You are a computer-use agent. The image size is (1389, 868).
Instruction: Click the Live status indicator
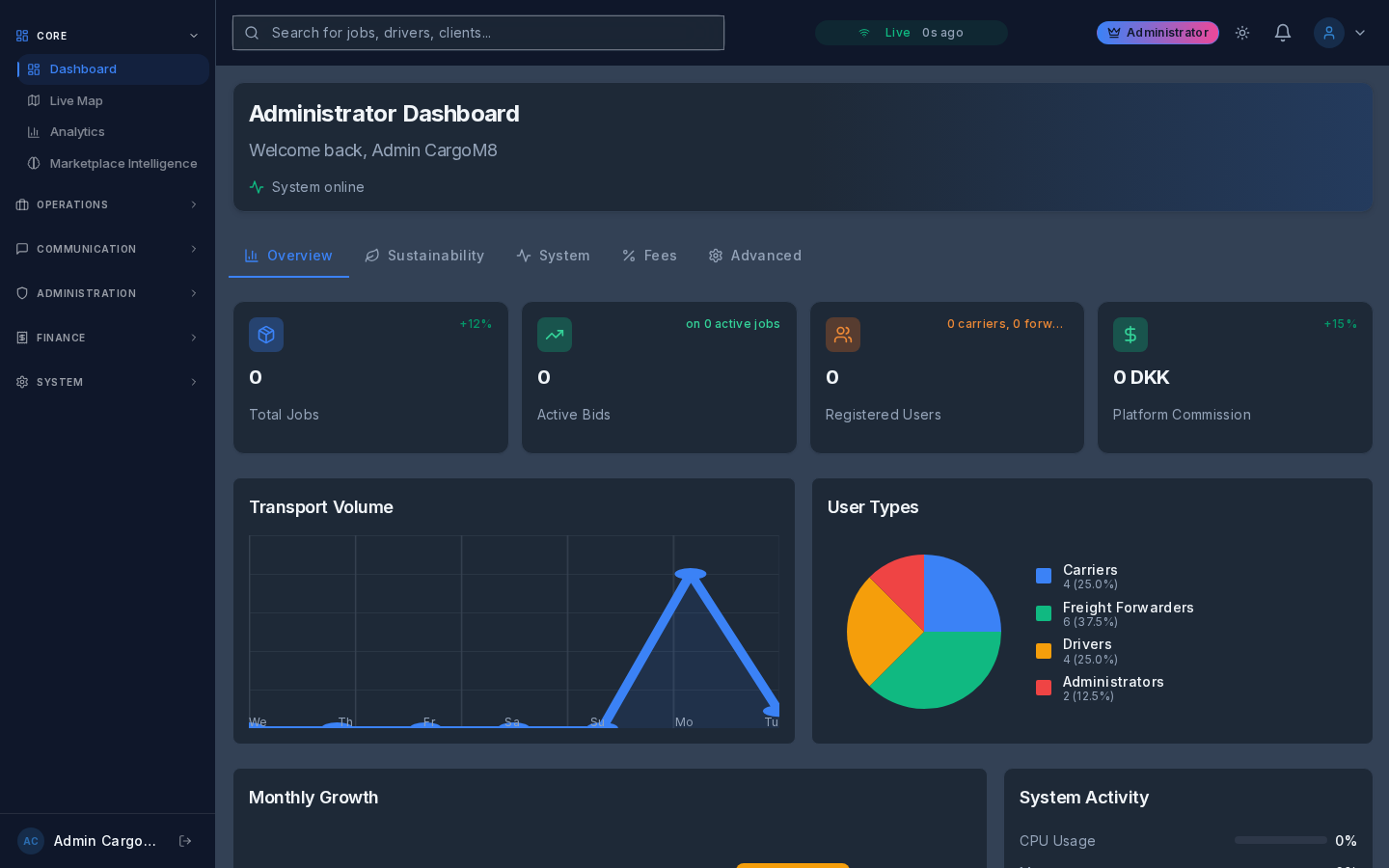(x=911, y=32)
